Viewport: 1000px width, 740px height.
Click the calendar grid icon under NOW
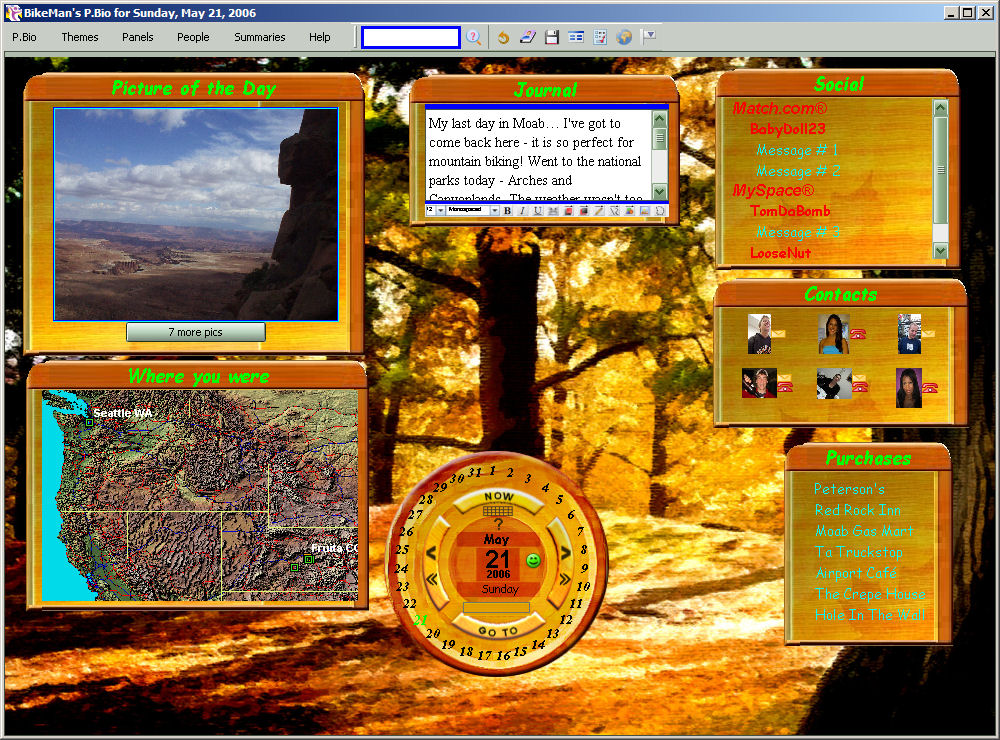click(x=497, y=510)
